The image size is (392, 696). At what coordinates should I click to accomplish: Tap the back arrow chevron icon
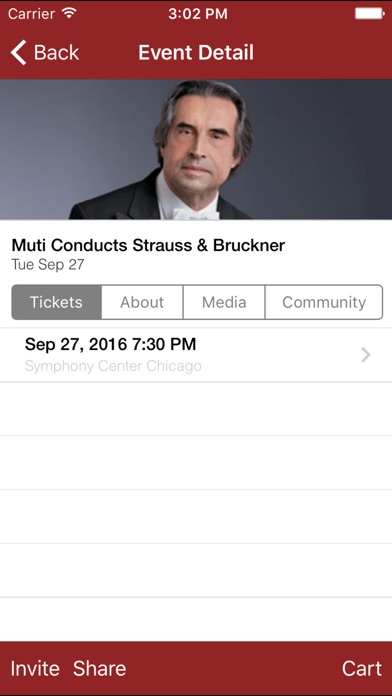pyautogui.click(x=18, y=52)
